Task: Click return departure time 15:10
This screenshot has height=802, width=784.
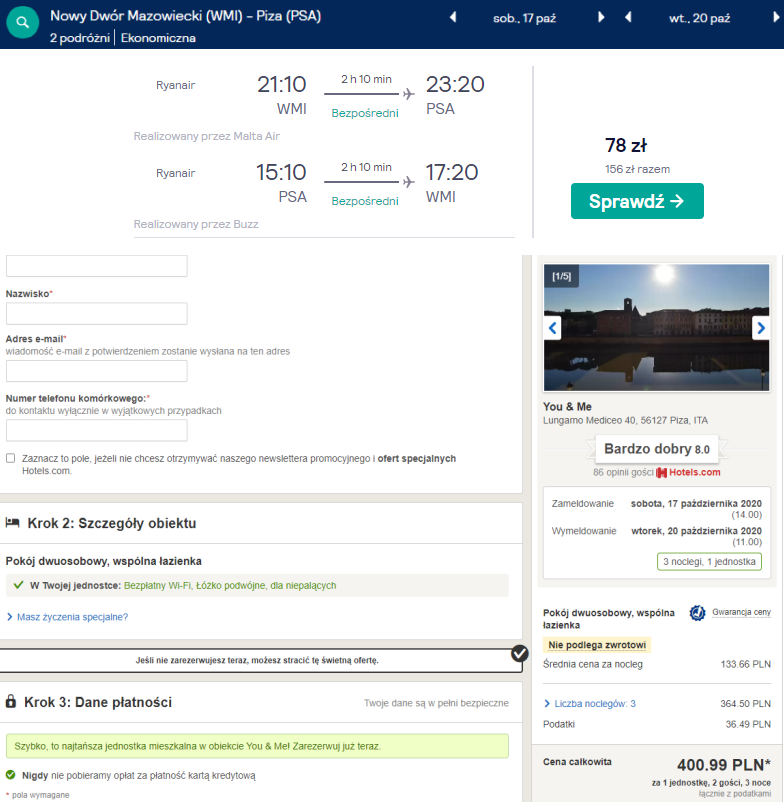Action: coord(281,172)
